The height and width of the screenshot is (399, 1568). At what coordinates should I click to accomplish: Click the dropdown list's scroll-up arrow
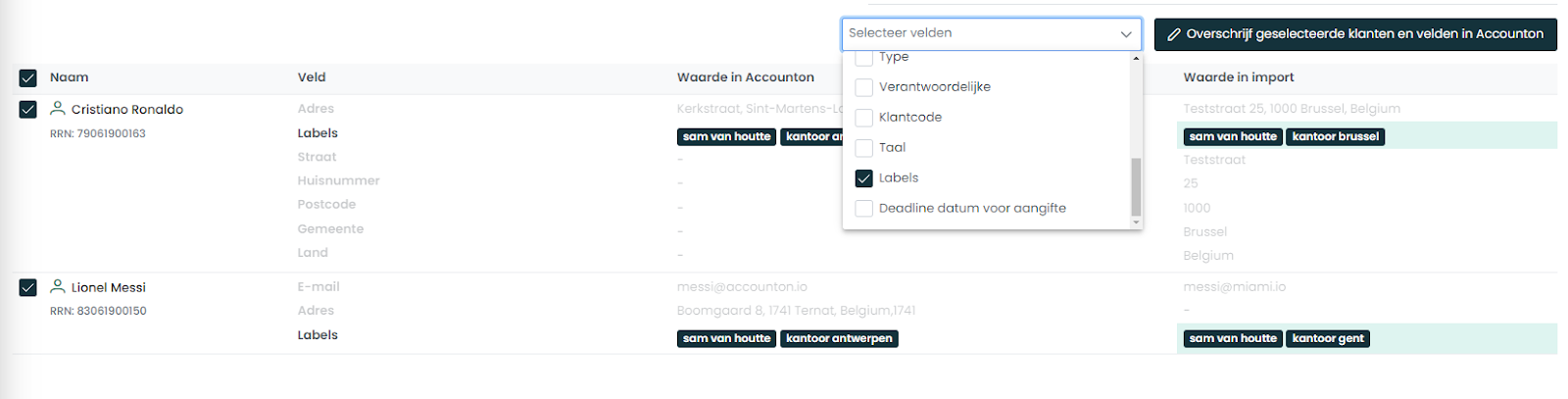coord(1136,59)
